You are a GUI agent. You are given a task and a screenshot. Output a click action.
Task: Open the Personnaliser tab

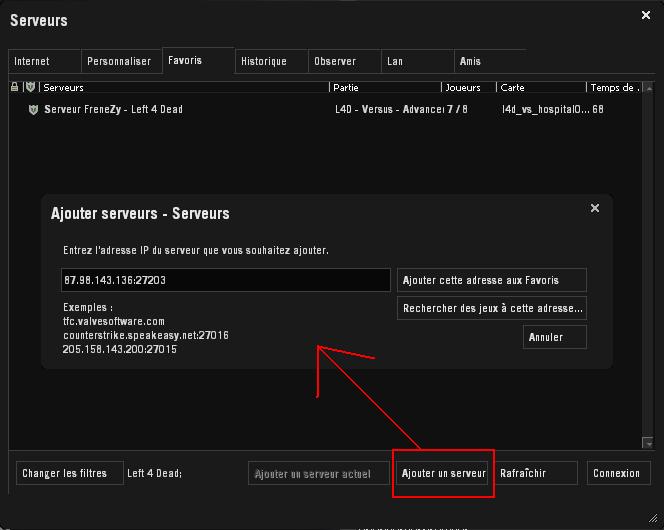[119, 62]
